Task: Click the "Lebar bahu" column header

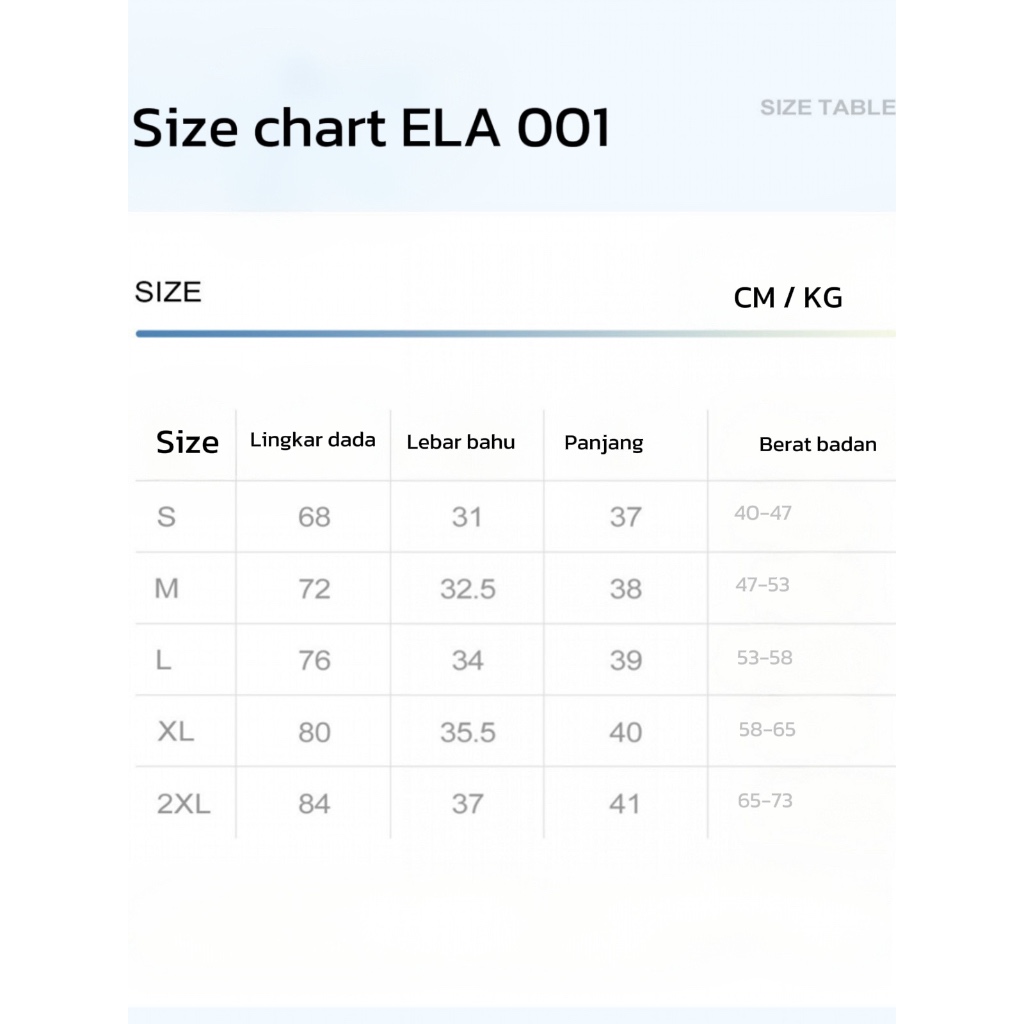Action: click(x=461, y=442)
